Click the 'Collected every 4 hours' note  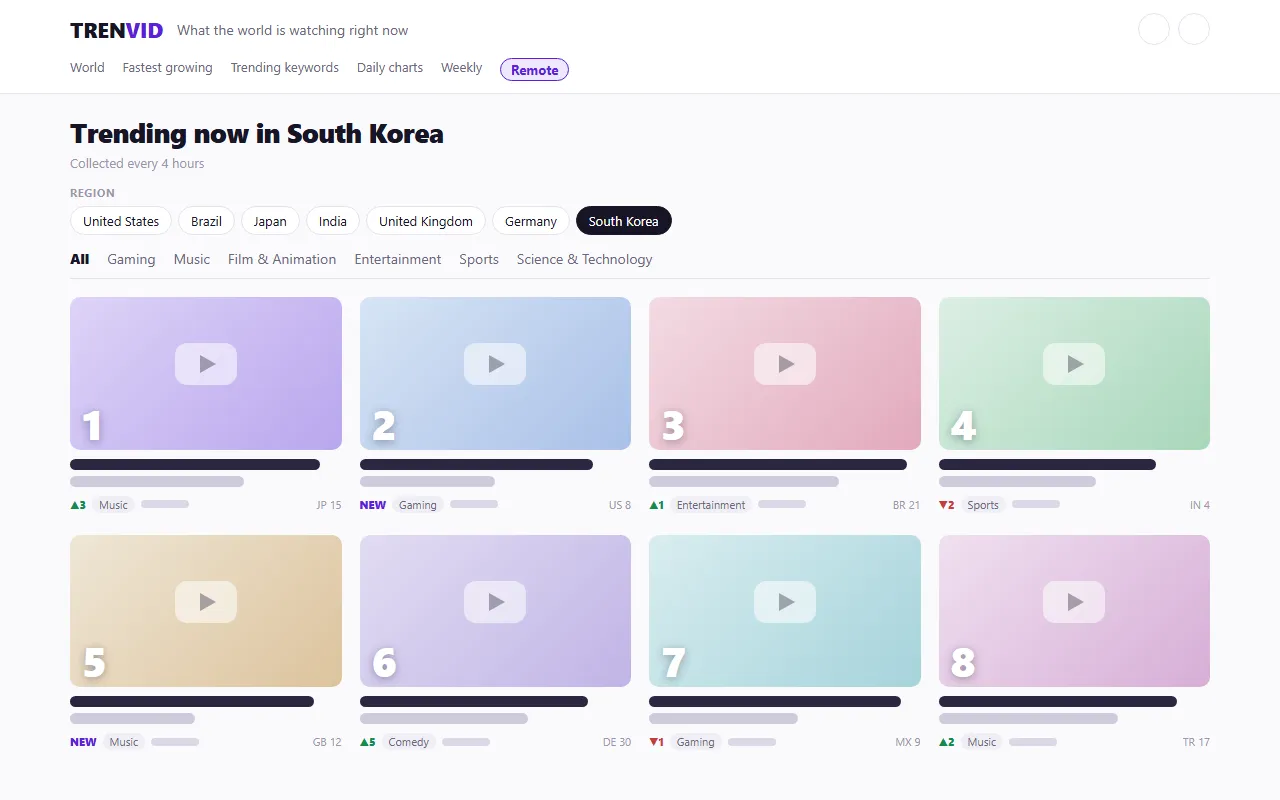tap(137, 164)
